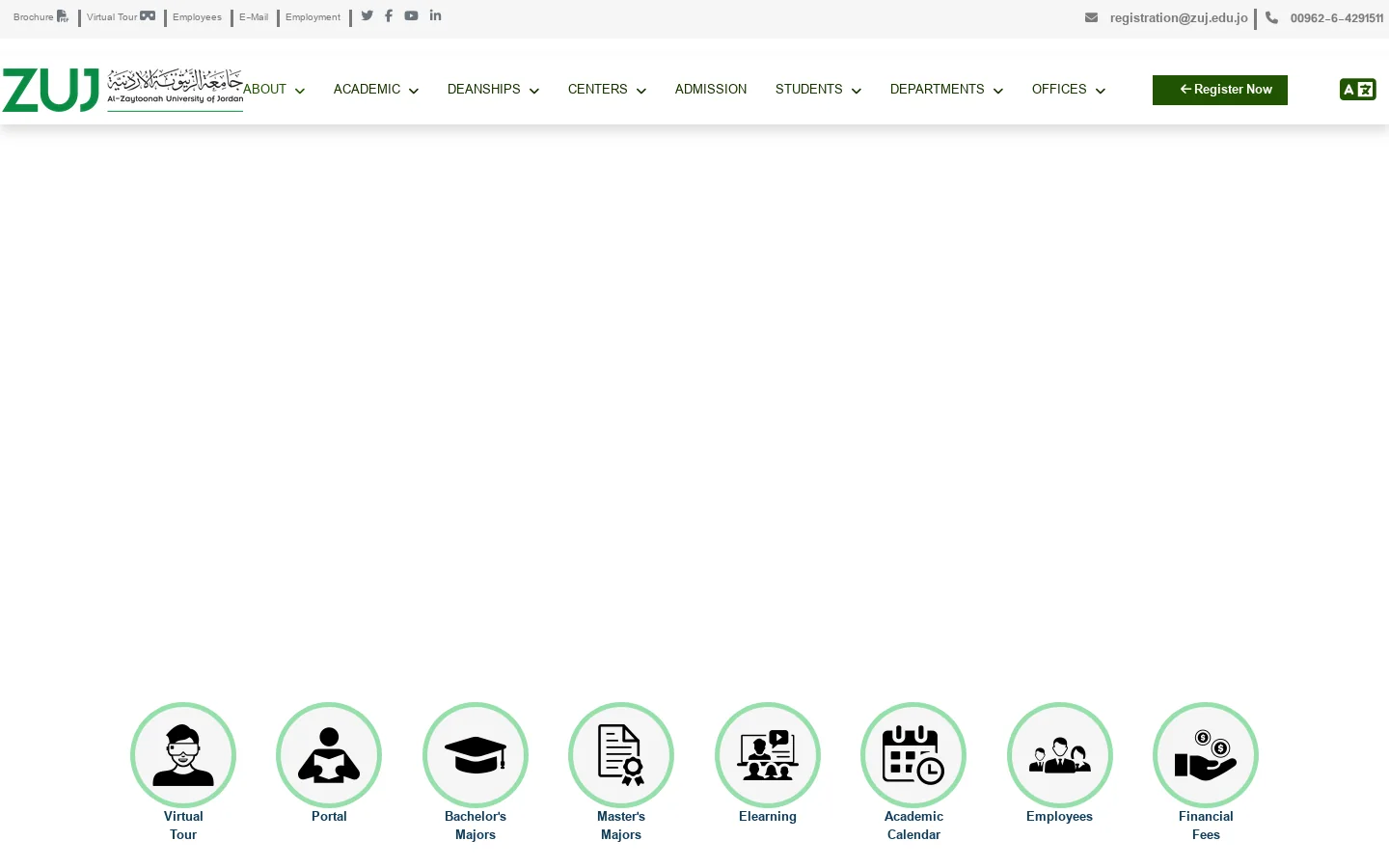1389x868 pixels.
Task: Click the registration@zuj.edu.jo email address
Action: coord(1179,17)
